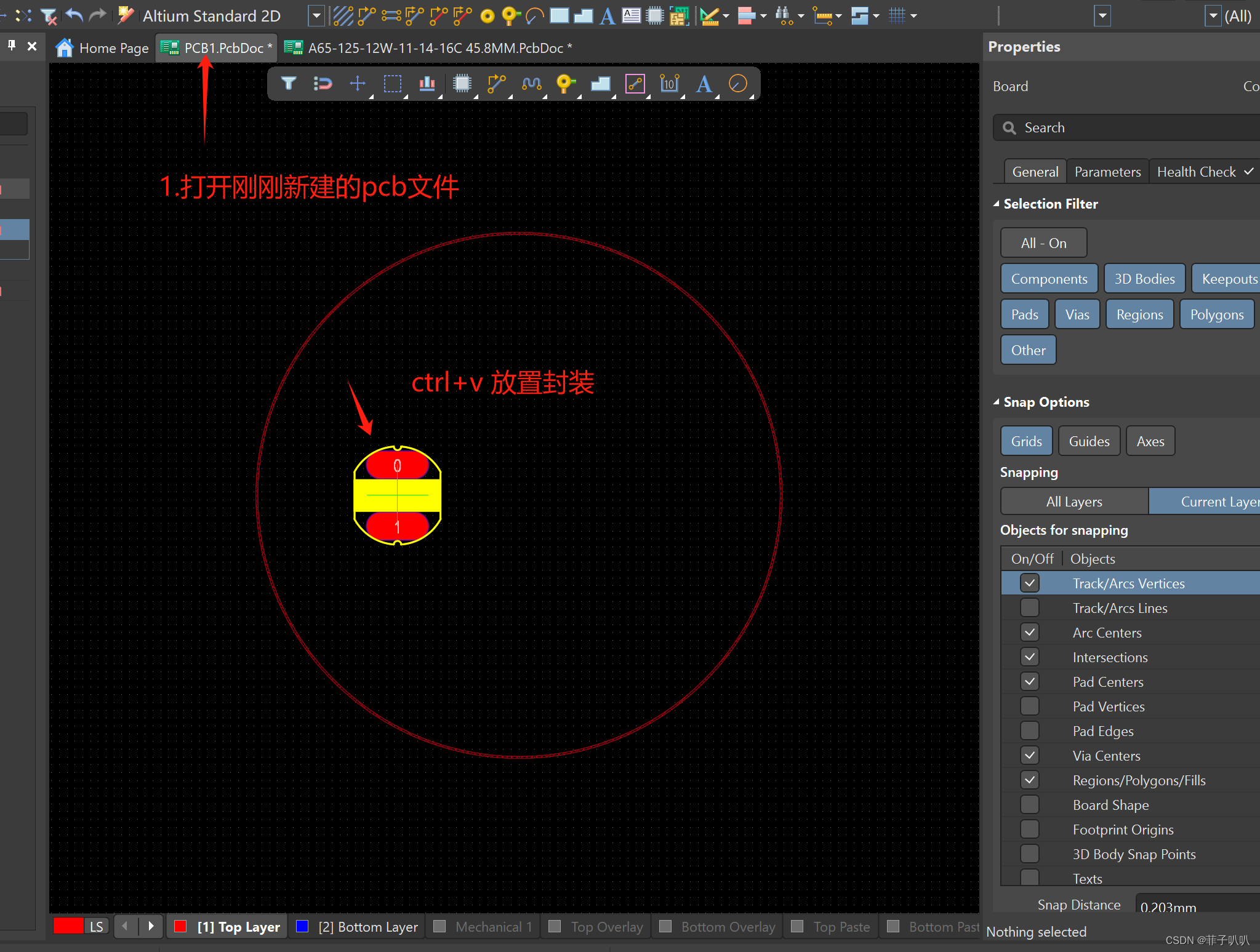Image resolution: width=1260 pixels, height=952 pixels.
Task: Open Altium Standard 2D view dropdown
Action: tap(316, 15)
